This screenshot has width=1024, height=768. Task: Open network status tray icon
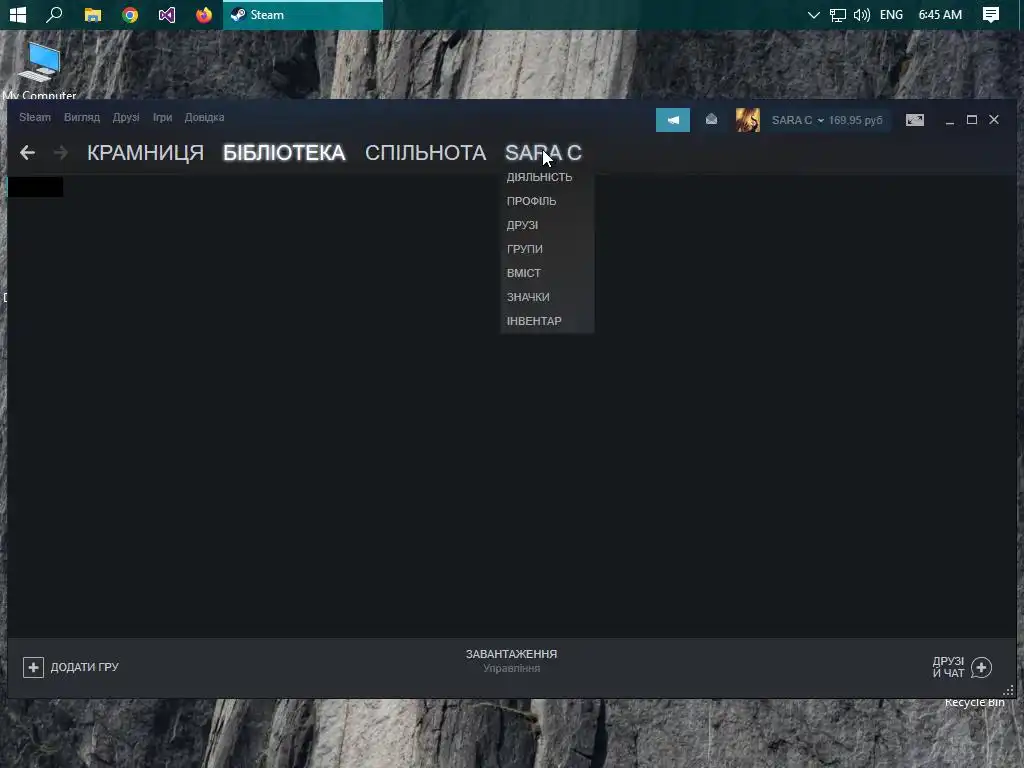click(837, 14)
